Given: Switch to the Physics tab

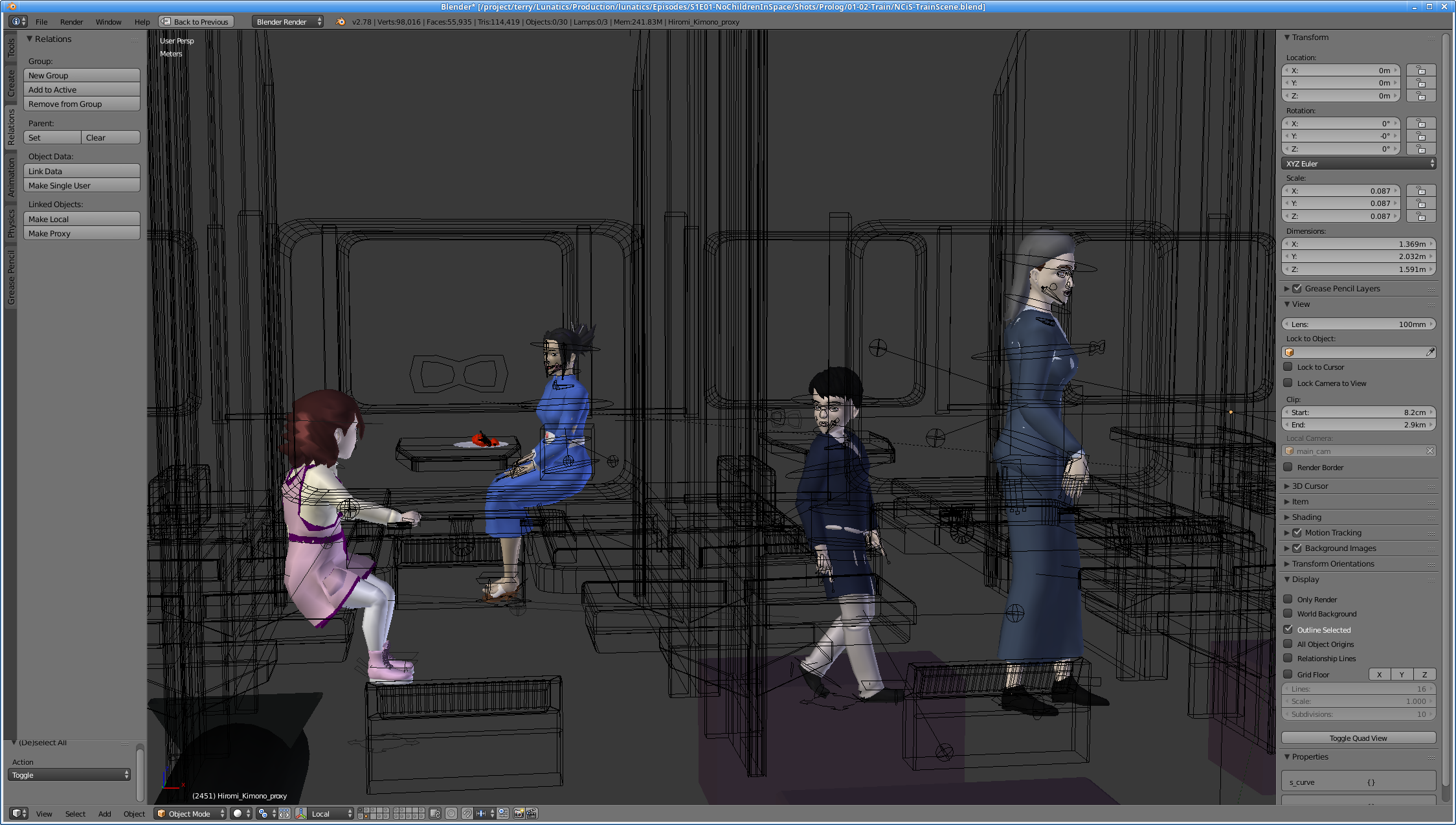Looking at the screenshot, I should point(11,223).
